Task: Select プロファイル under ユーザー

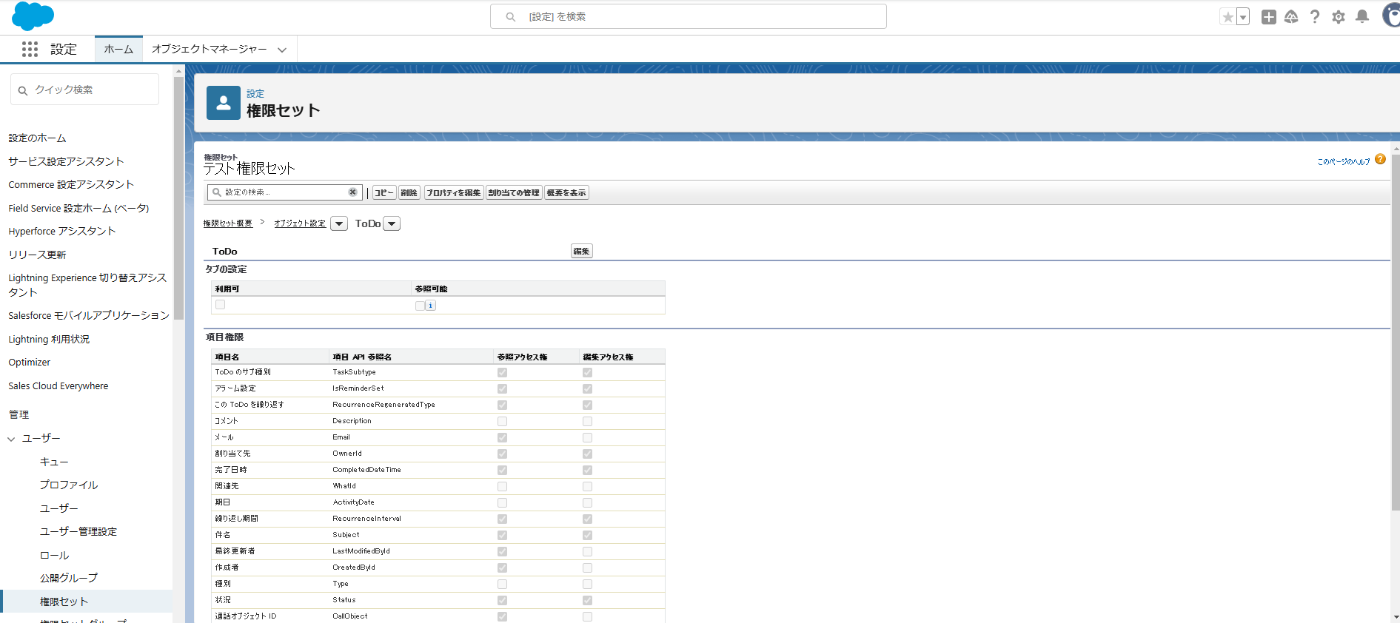Action: tap(69, 485)
